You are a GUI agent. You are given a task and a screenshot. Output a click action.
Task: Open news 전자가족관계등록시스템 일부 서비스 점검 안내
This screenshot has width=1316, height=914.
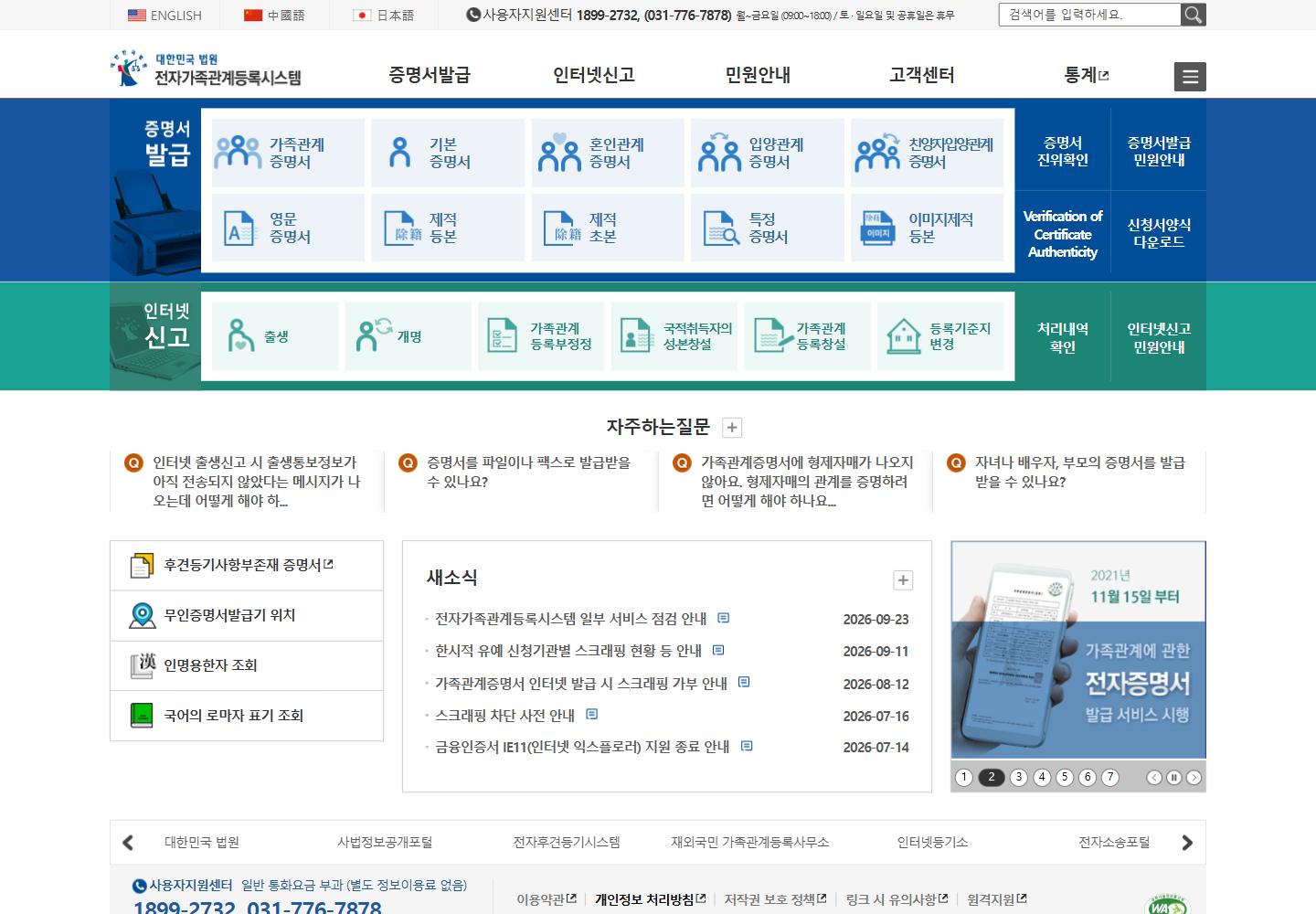571,619
